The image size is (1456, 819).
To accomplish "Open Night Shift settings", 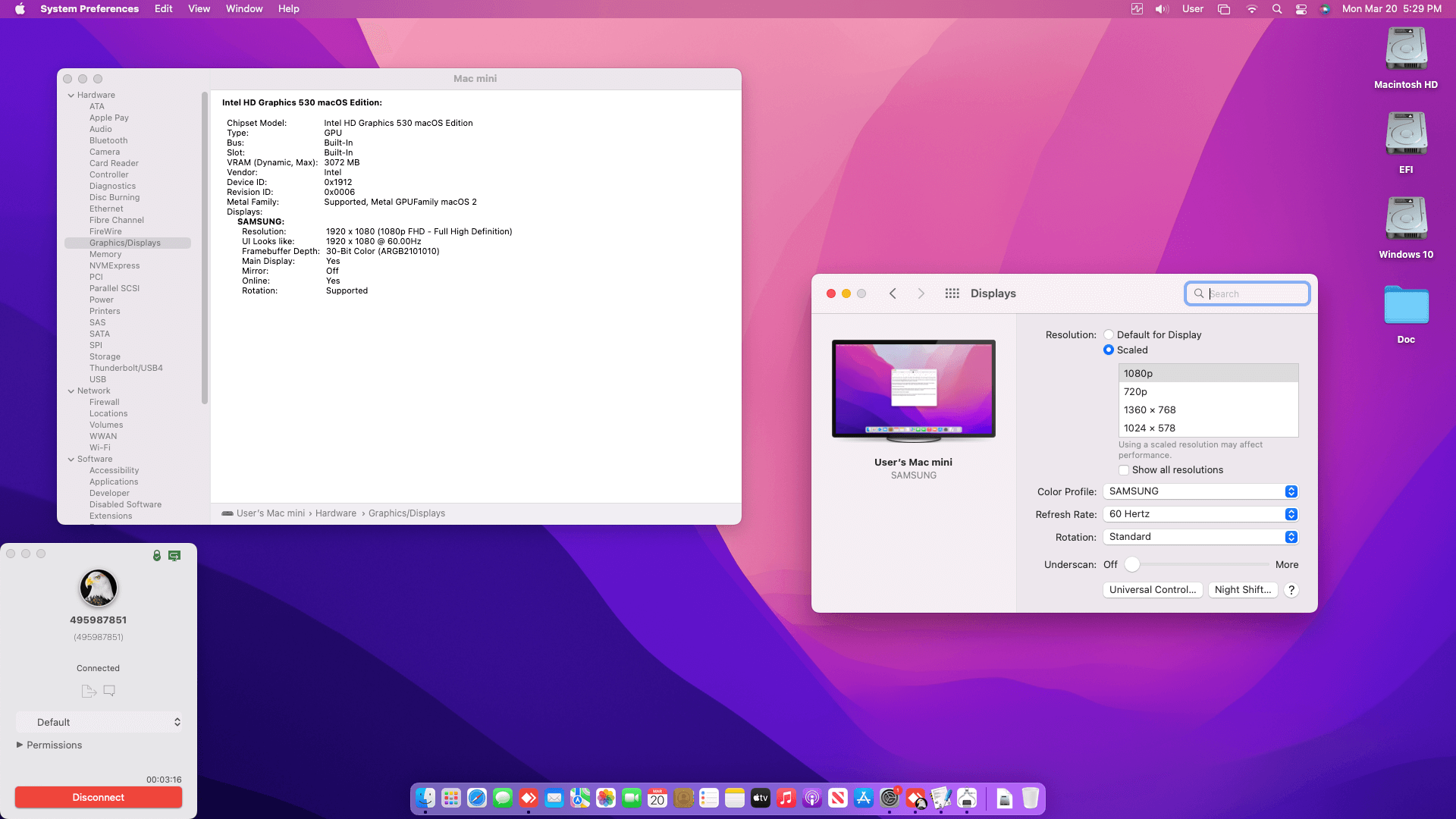I will [1242, 590].
